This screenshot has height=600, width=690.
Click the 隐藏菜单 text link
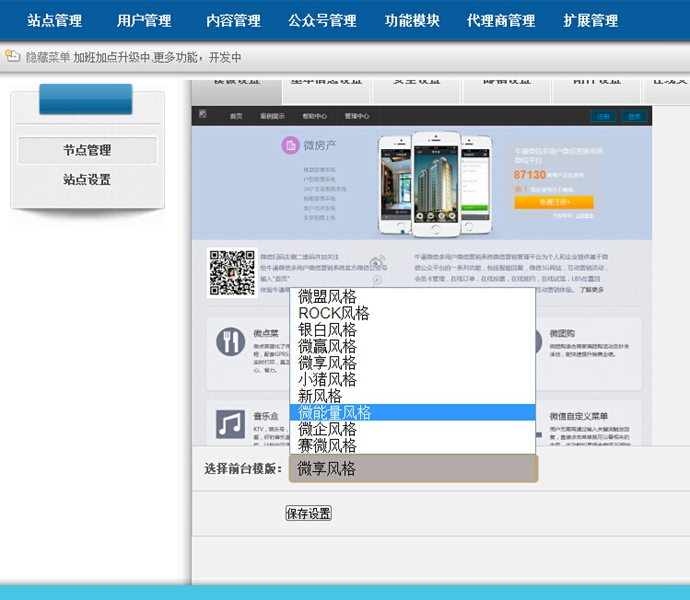(48, 57)
